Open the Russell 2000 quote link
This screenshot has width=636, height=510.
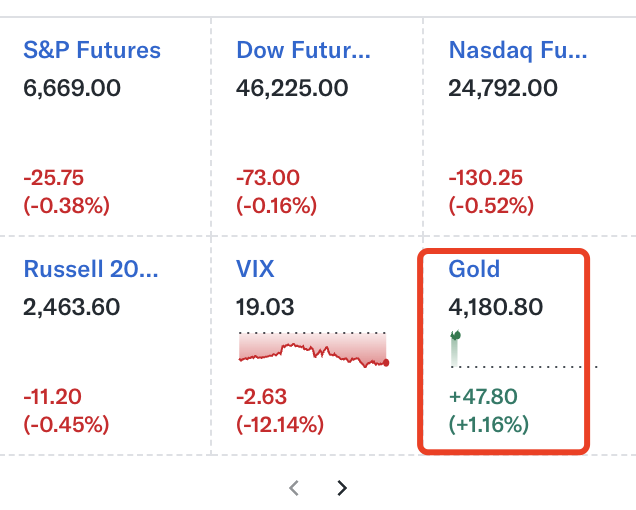[x=91, y=268]
